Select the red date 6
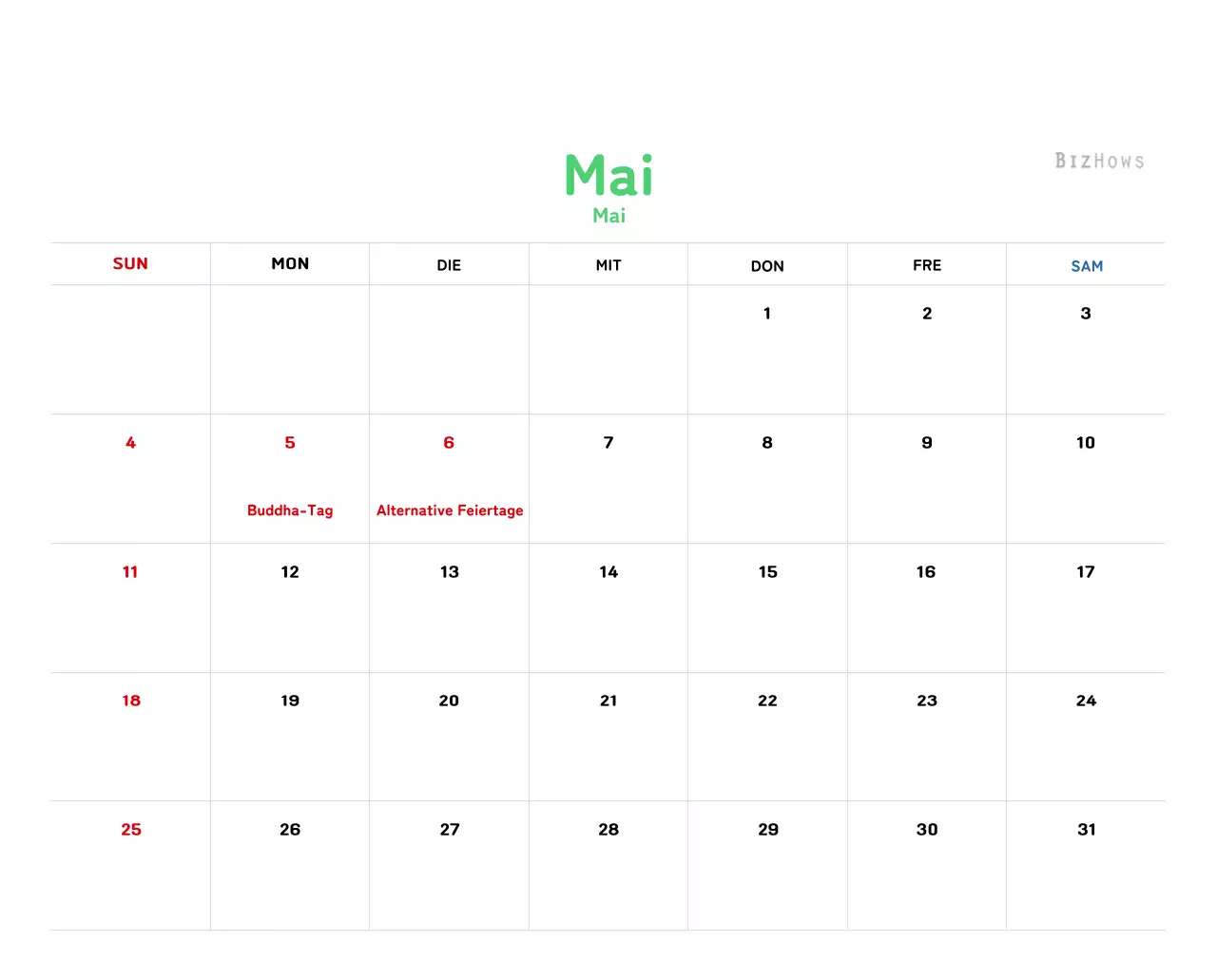This screenshot has height=980, width=1217. (449, 443)
